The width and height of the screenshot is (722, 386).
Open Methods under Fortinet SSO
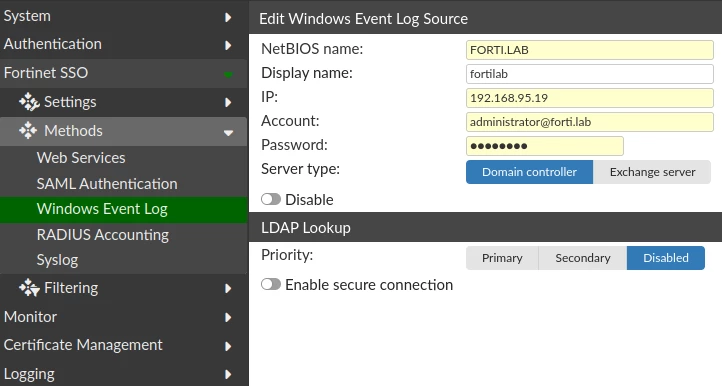124,131
